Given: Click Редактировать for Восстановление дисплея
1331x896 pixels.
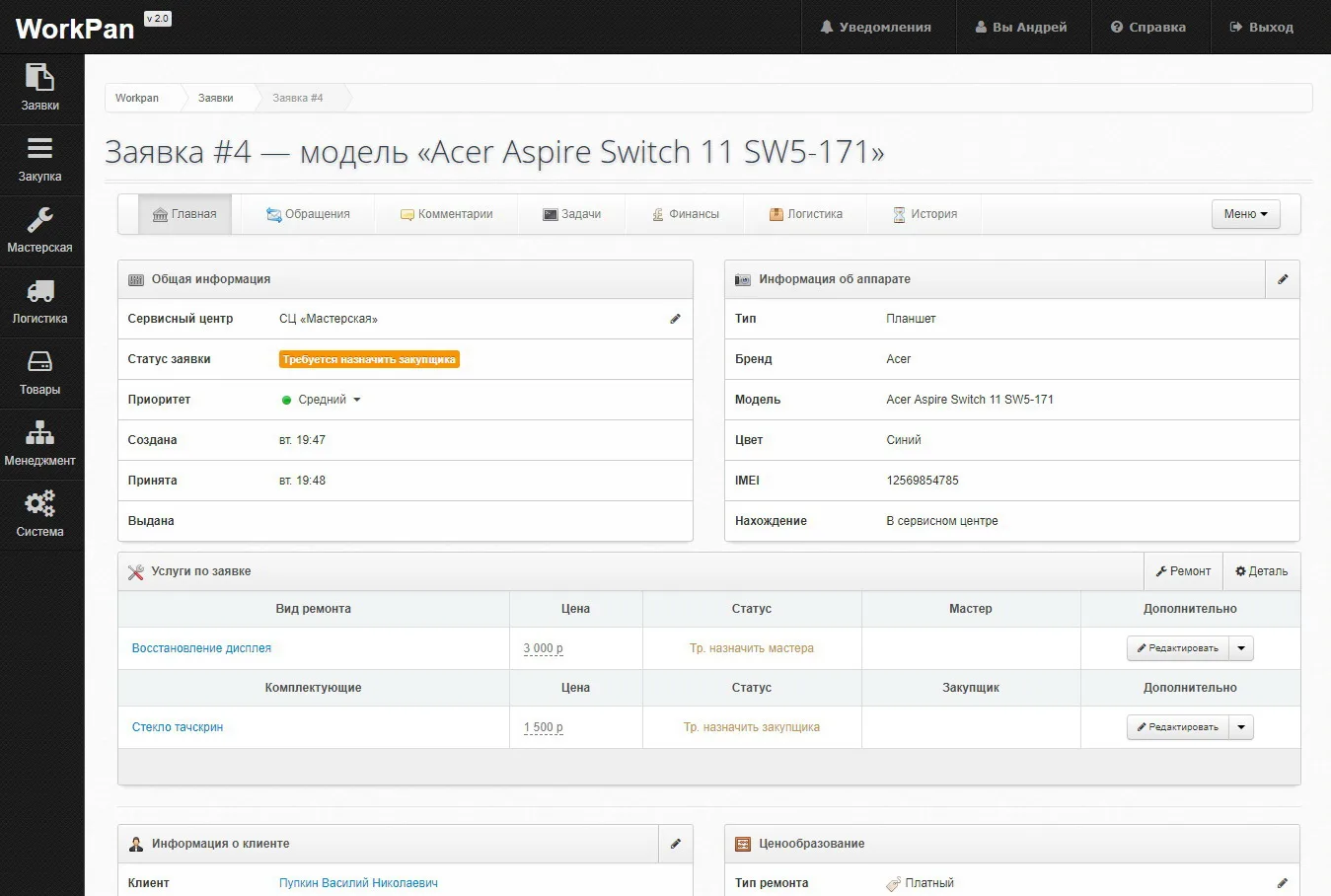Looking at the screenshot, I should click(1178, 648).
